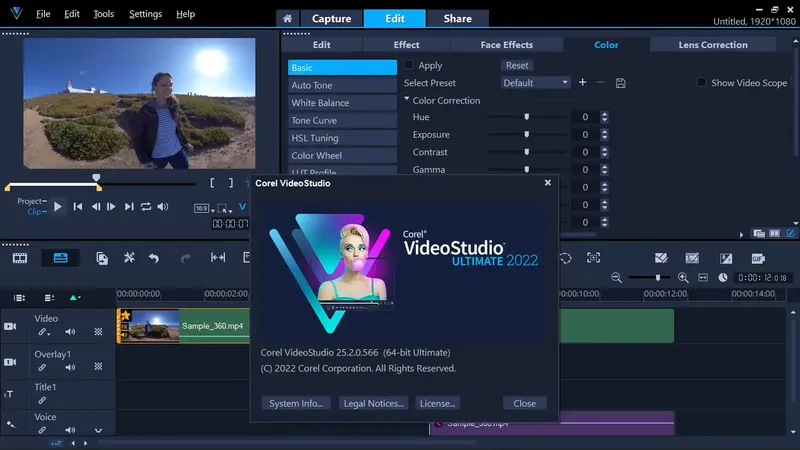Close the about dialog with Close button

click(x=524, y=403)
